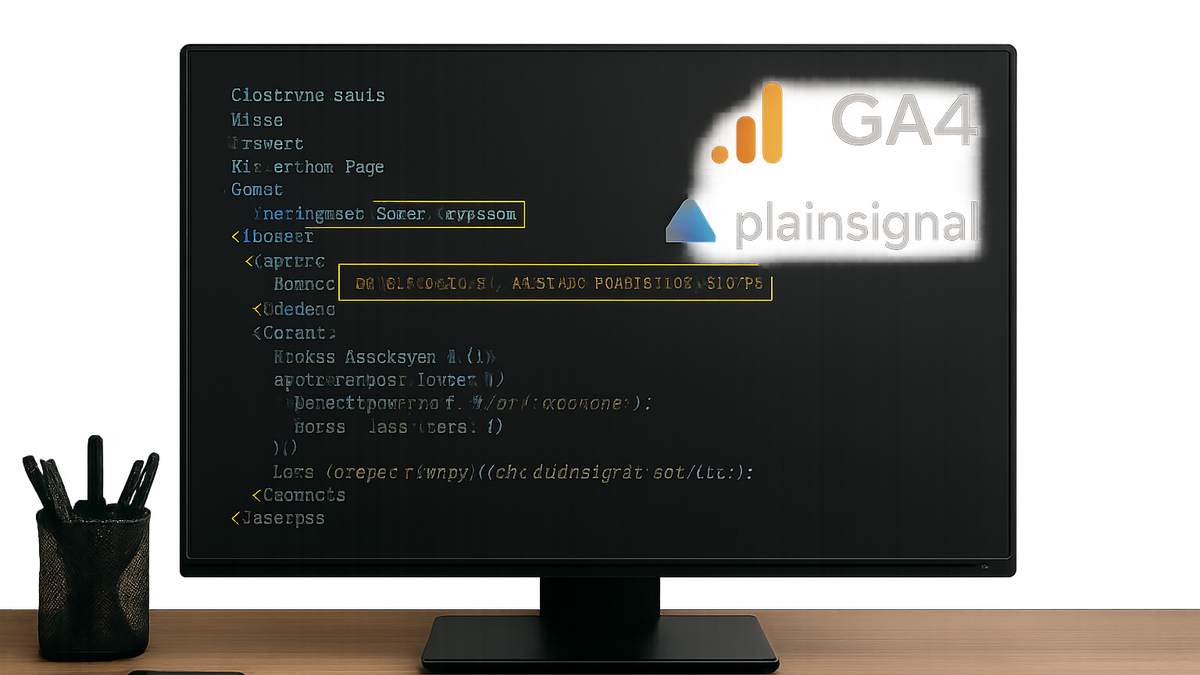Click the "Misse" code line
The height and width of the screenshot is (675, 1200).
coord(257,120)
